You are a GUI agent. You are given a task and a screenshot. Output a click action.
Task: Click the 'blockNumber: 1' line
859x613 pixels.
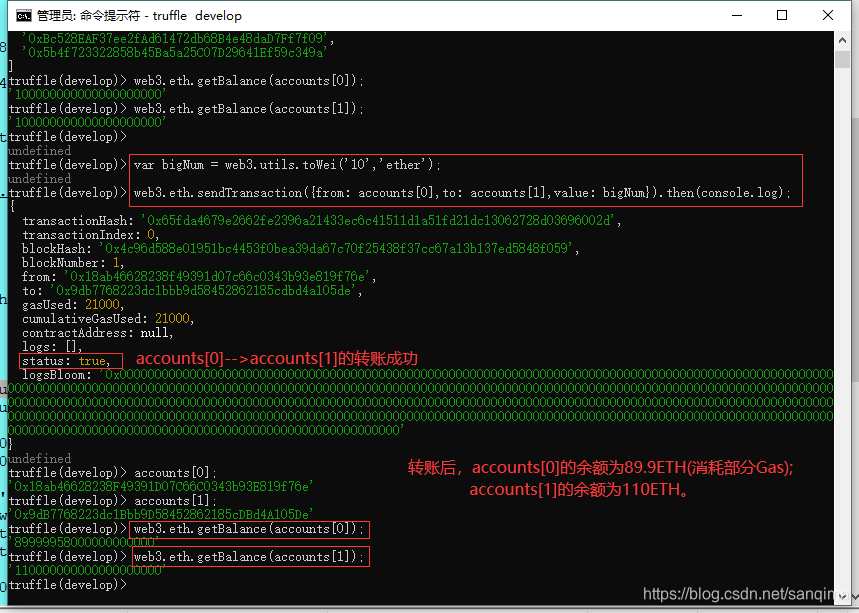tap(73, 263)
